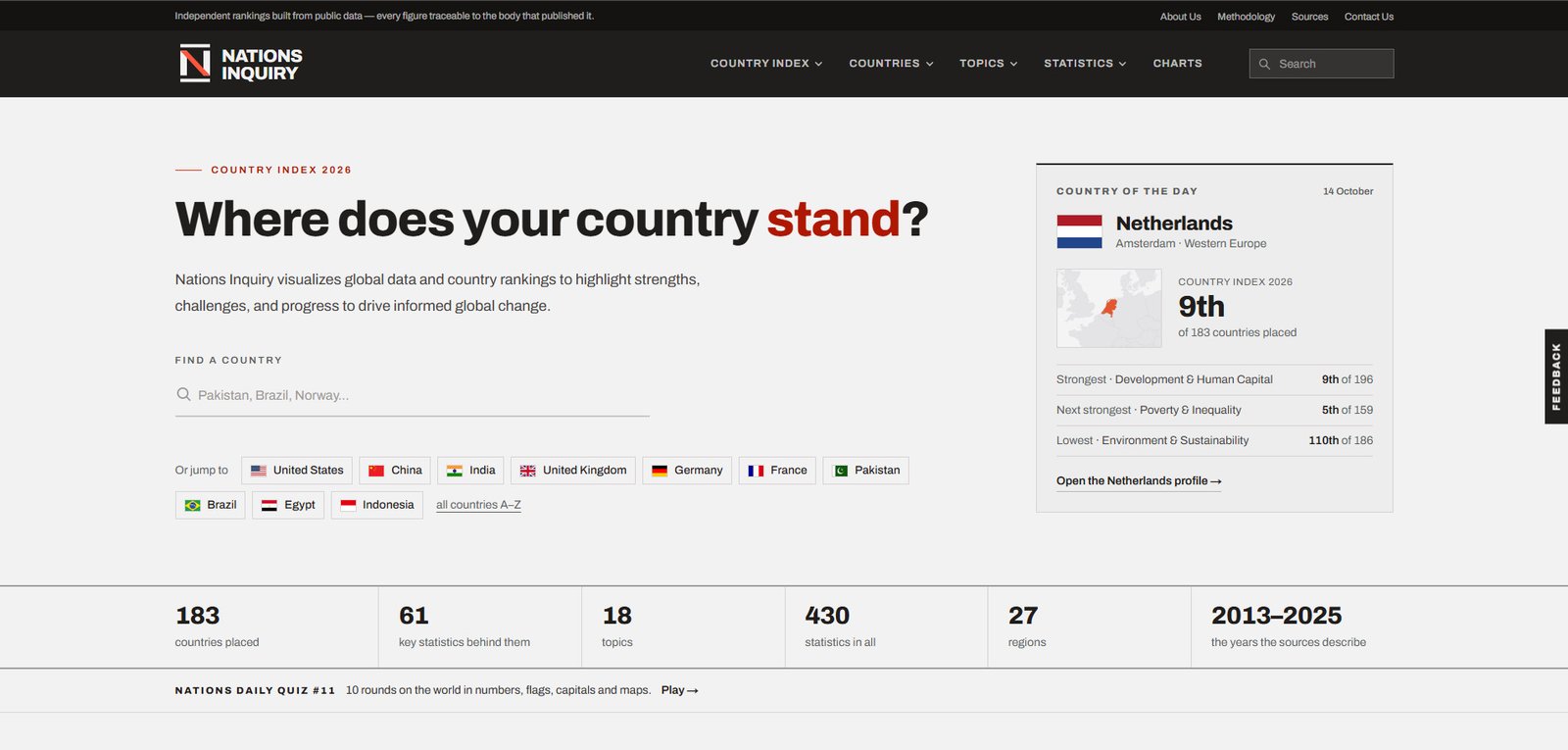Click 'Poverty & Inequality' next strongest row
1568x750 pixels.
click(x=1214, y=410)
